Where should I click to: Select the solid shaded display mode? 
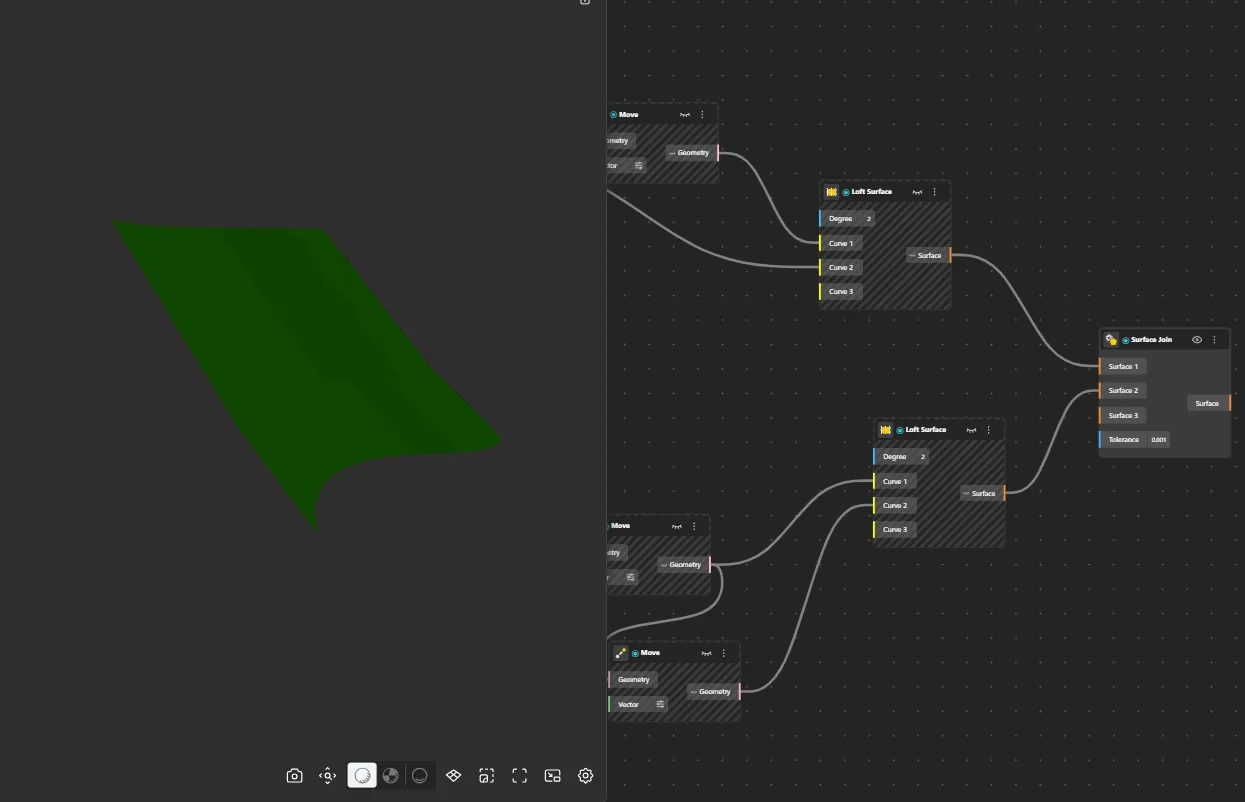362,776
